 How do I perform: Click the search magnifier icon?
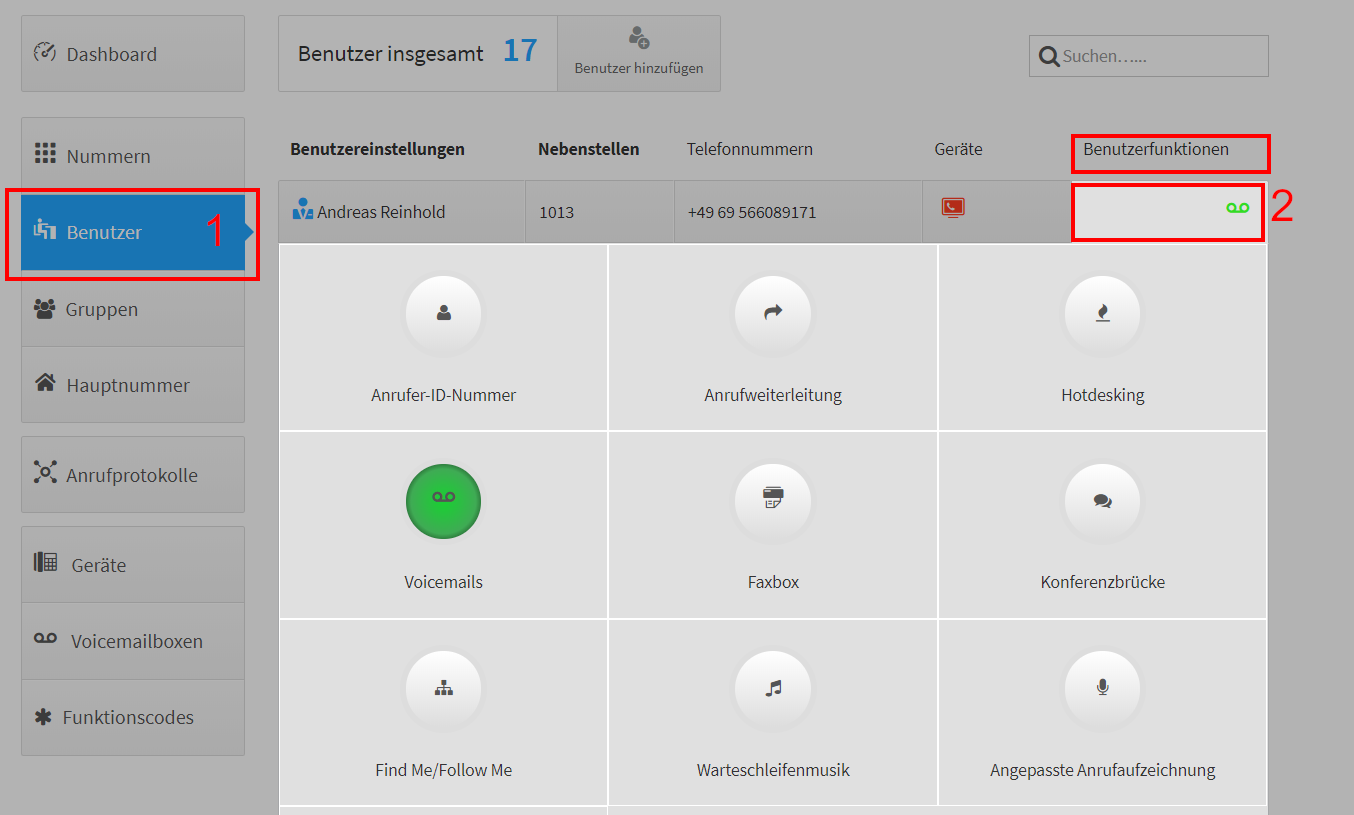tap(1048, 56)
